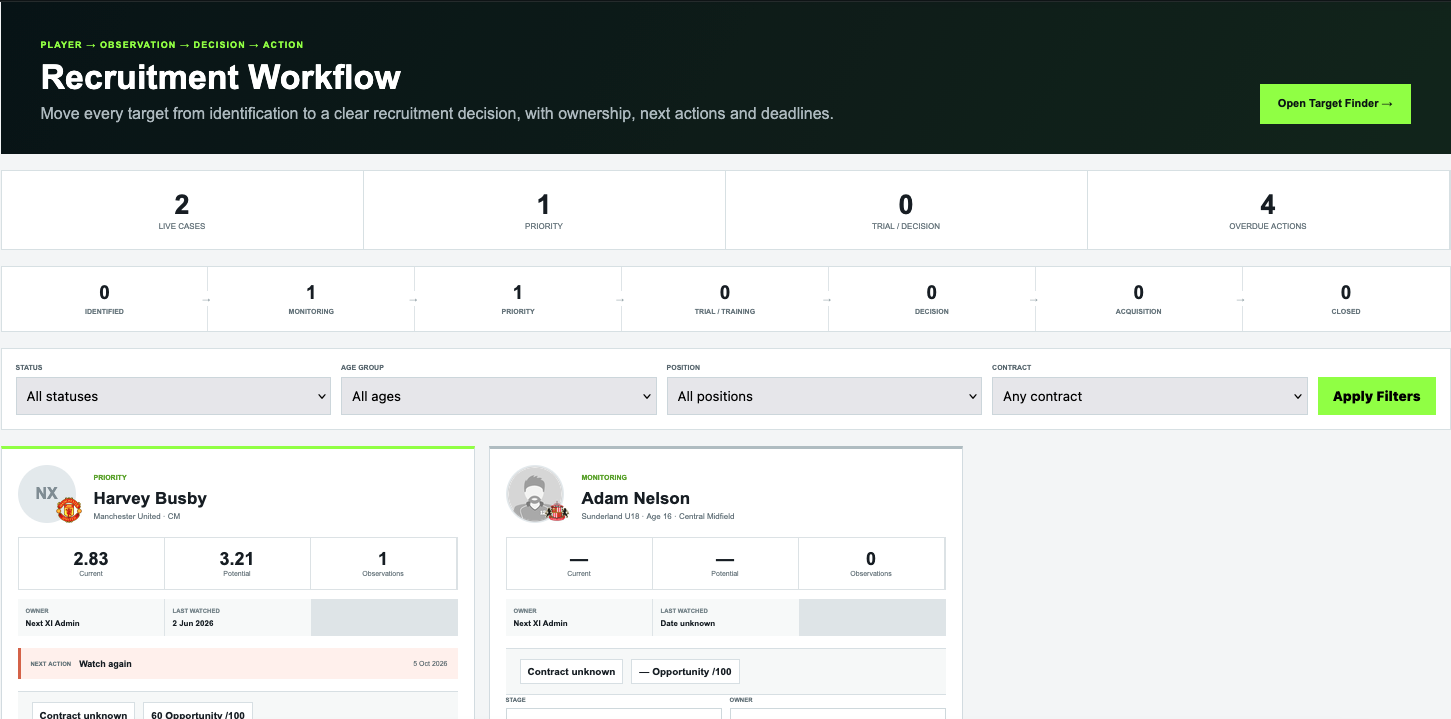1451x719 pixels.
Task: Click Adam Nelson's Opportunity /100 tag
Action: coord(685,672)
